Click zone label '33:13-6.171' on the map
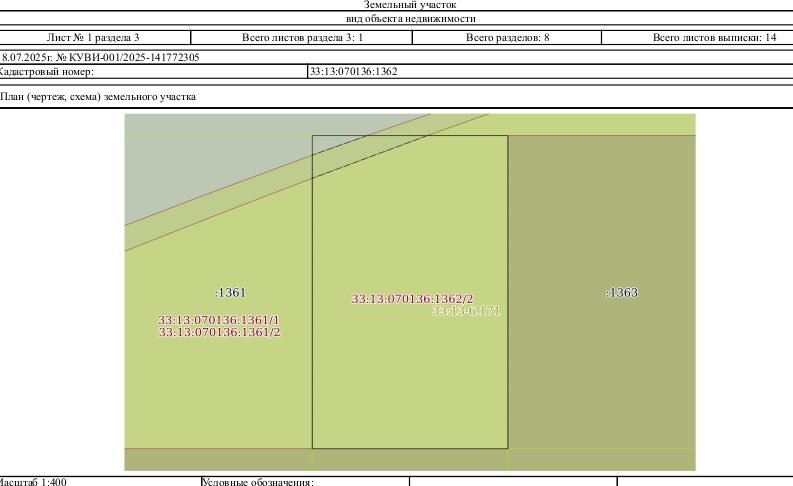Image resolution: width=793 pixels, height=486 pixels. click(x=466, y=311)
